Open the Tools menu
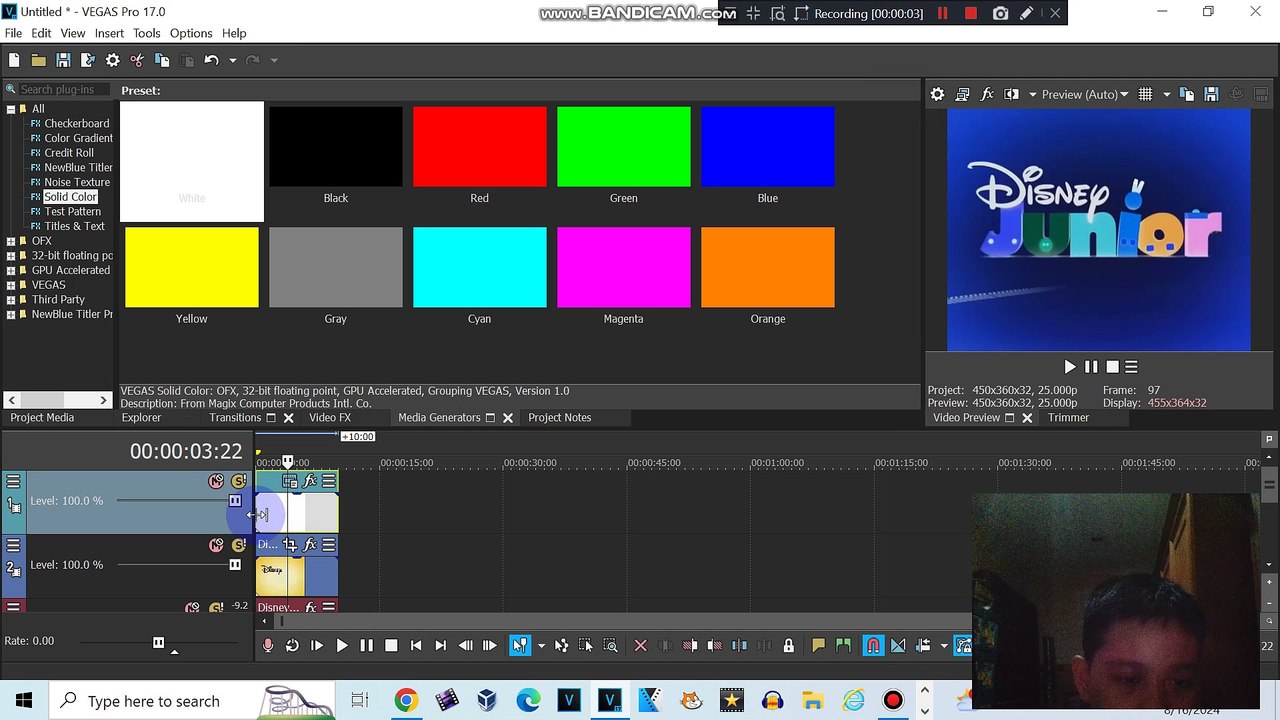The width and height of the screenshot is (1280, 720). (x=146, y=33)
